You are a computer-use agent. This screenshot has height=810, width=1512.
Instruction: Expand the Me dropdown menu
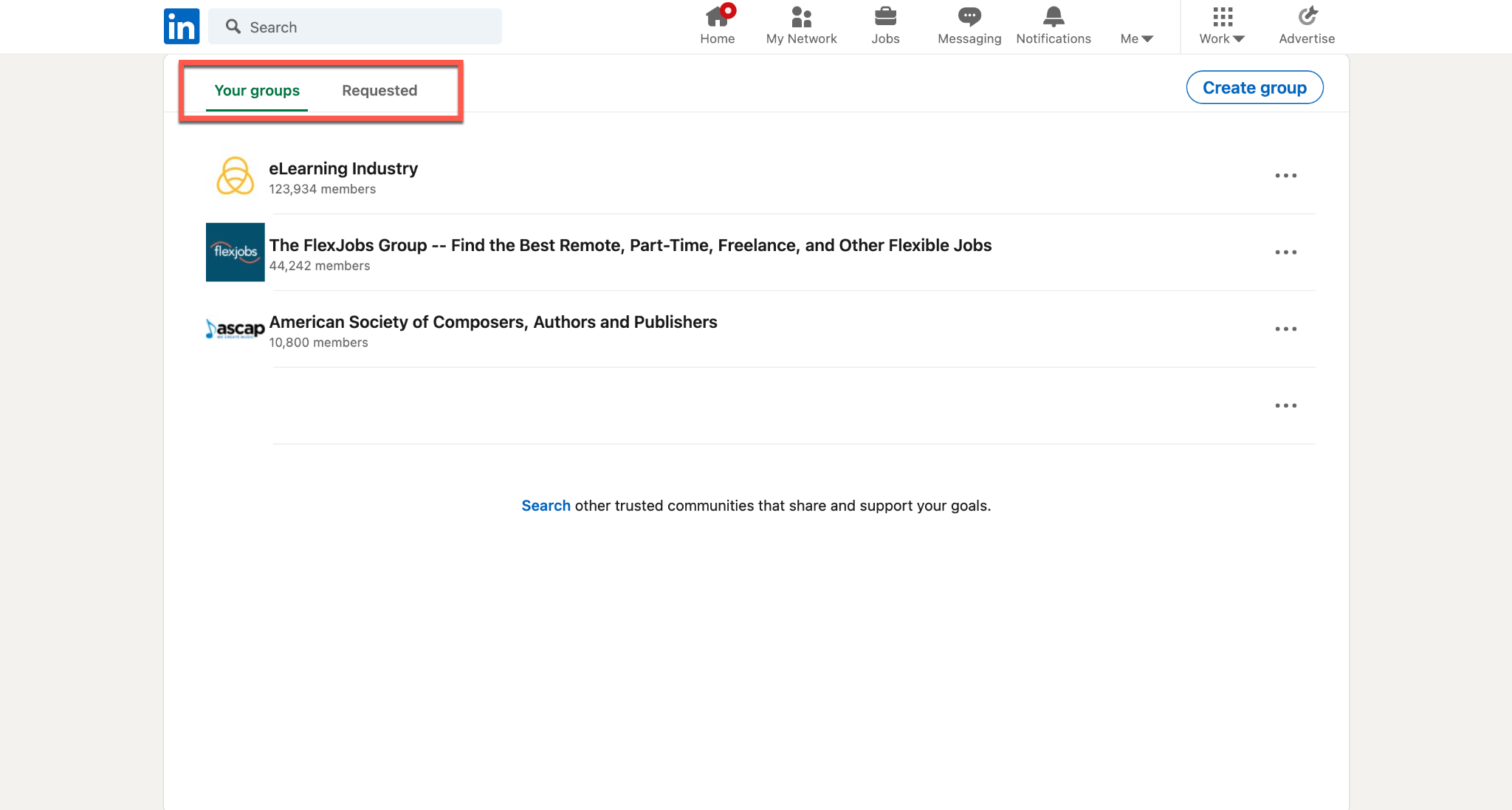tap(1136, 38)
